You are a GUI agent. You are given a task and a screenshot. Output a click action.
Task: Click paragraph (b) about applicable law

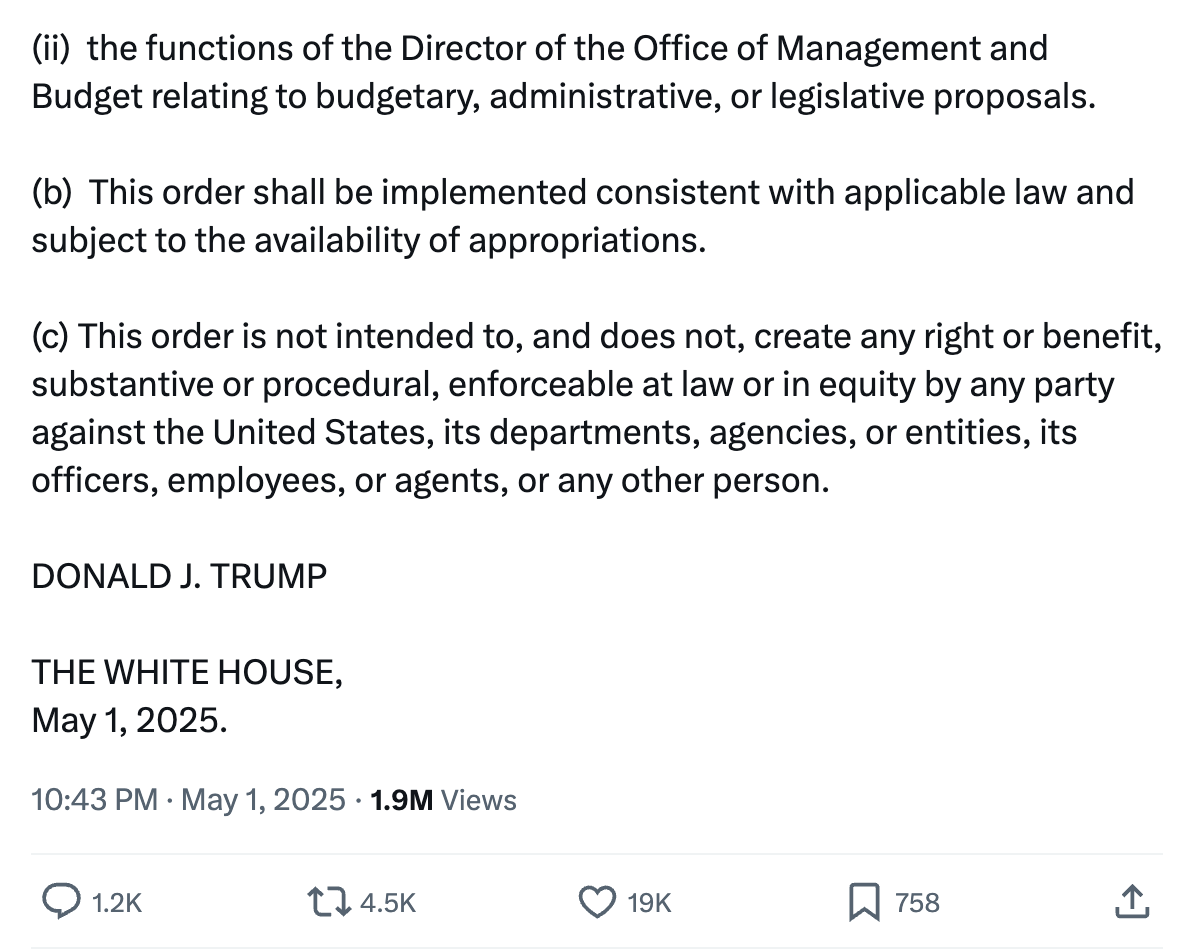[583, 216]
